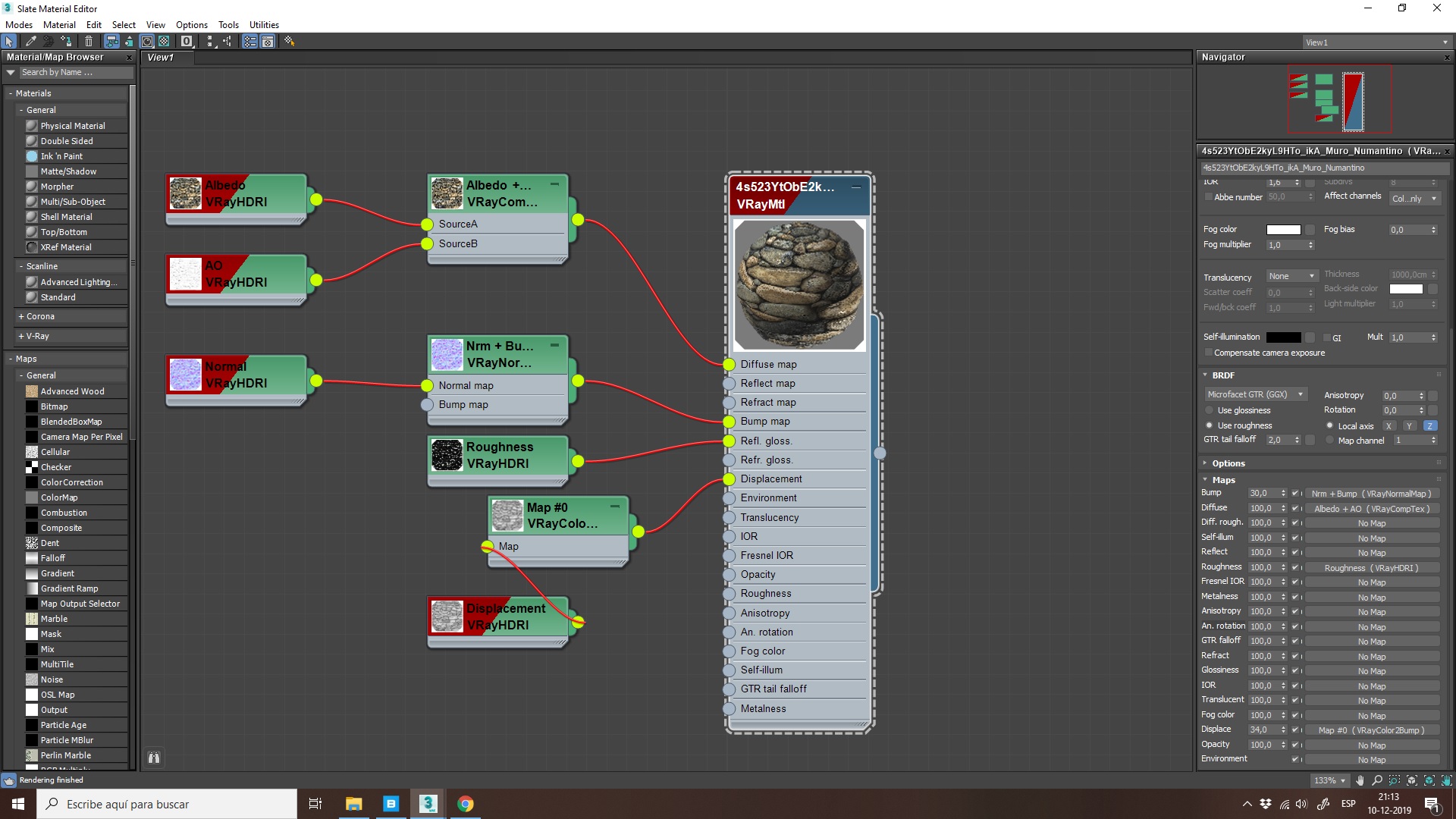The image size is (1456, 819).
Task: Click the Roughness (VRayHDRI) map button
Action: pos(1371,568)
